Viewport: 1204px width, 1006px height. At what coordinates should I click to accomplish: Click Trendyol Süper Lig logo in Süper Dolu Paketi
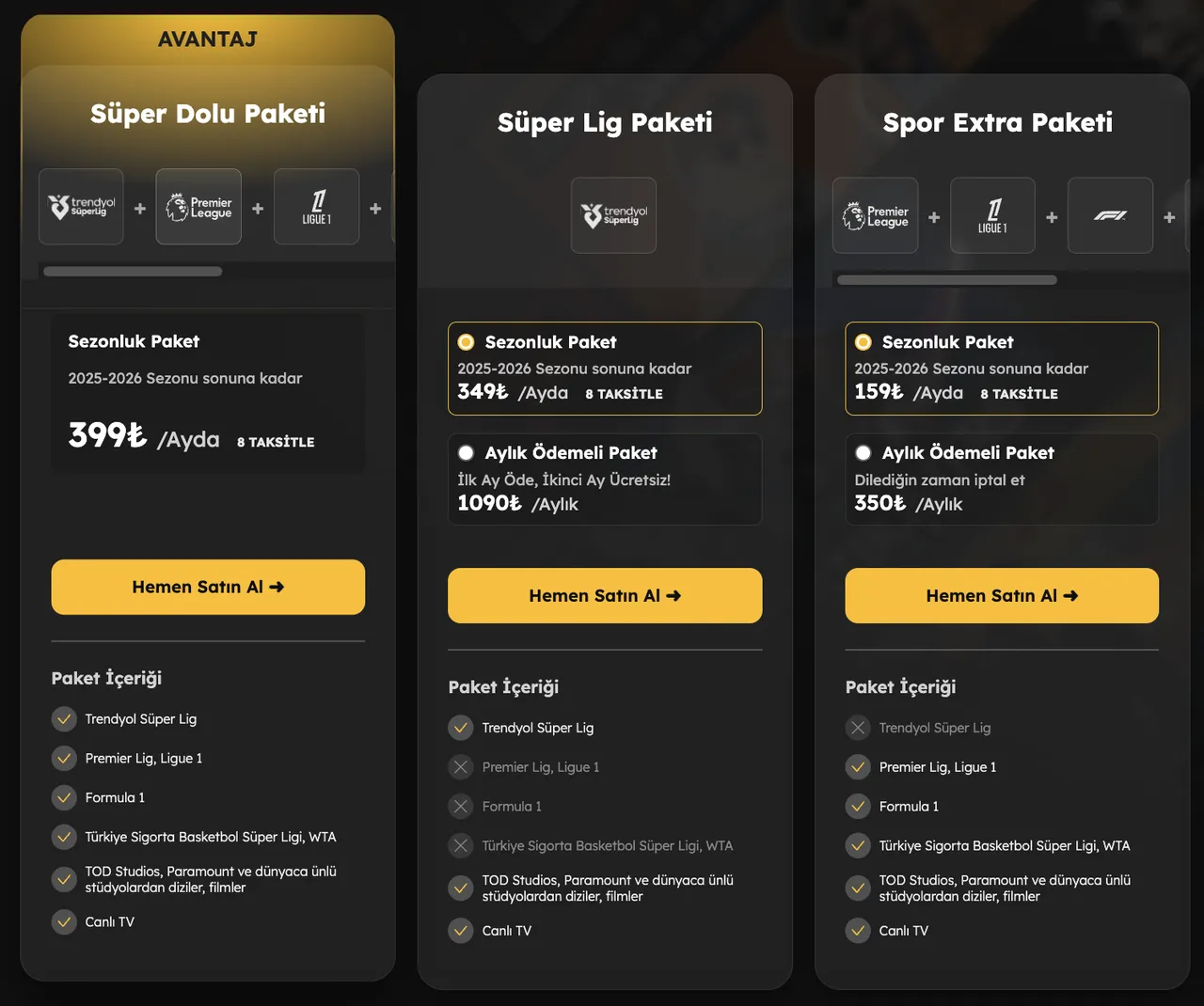pyautogui.click(x=82, y=207)
